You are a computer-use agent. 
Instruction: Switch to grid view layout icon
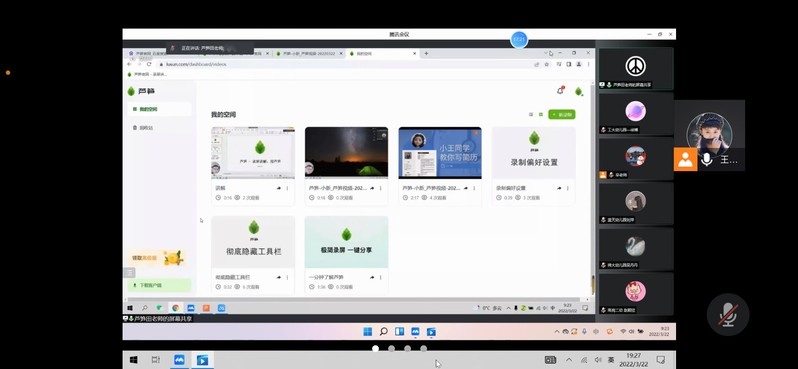point(540,115)
